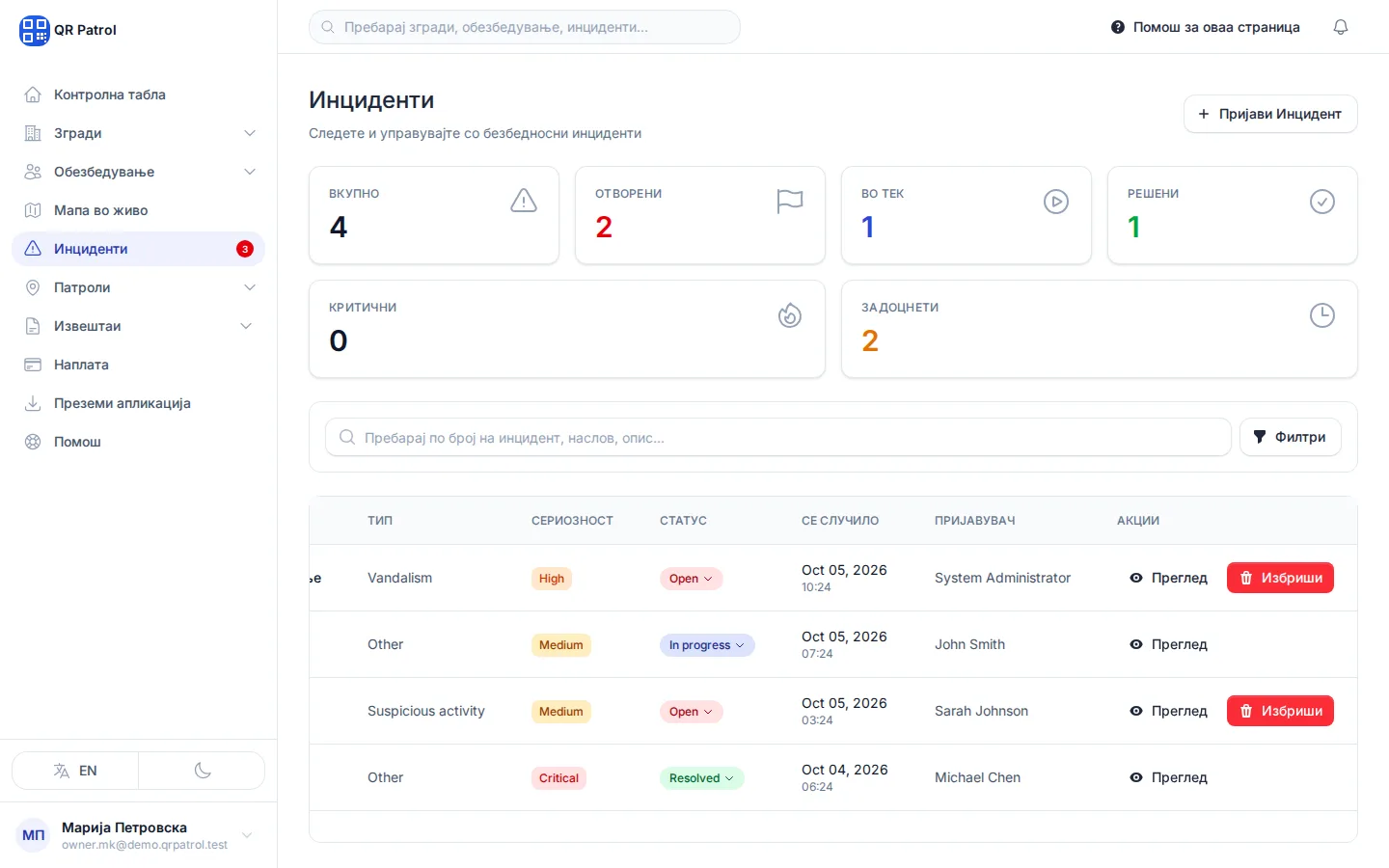Image resolution: width=1389 pixels, height=868 pixels.
Task: Click the clock icon on Задоцнети card
Action: coord(1322,315)
